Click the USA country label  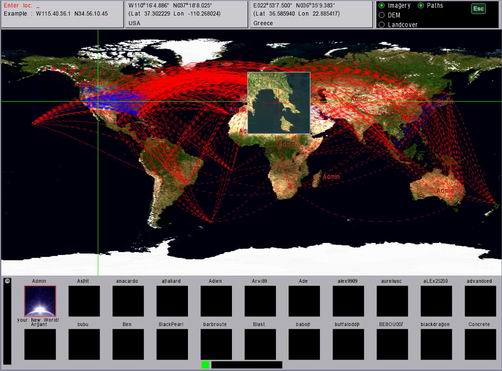134,23
